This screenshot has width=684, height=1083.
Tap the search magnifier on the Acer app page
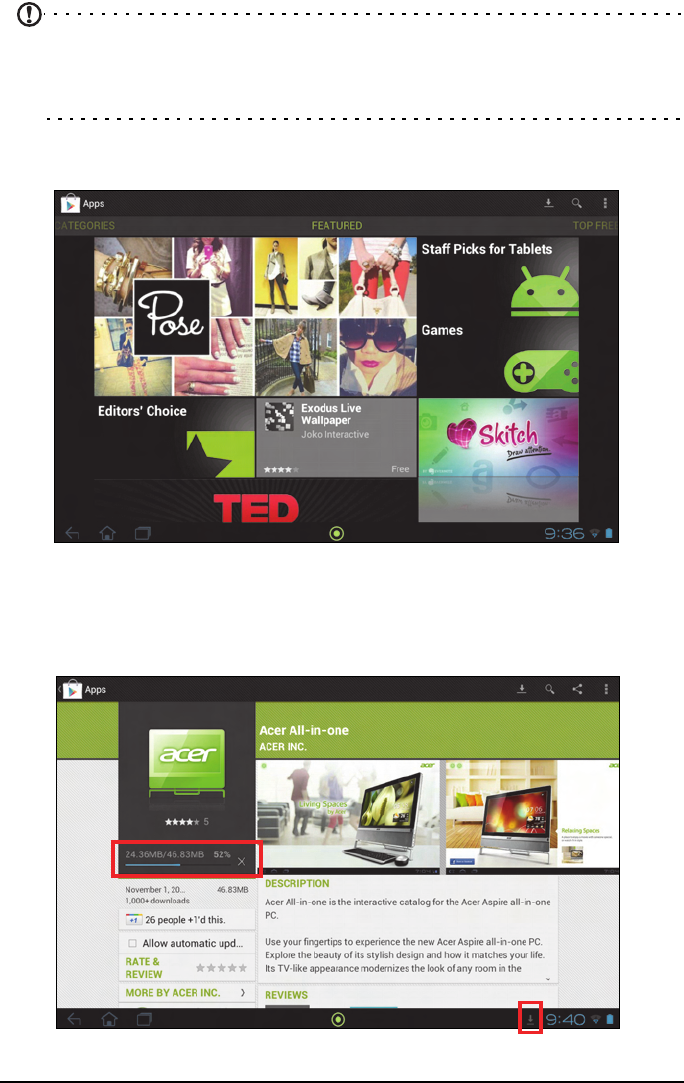click(x=549, y=689)
